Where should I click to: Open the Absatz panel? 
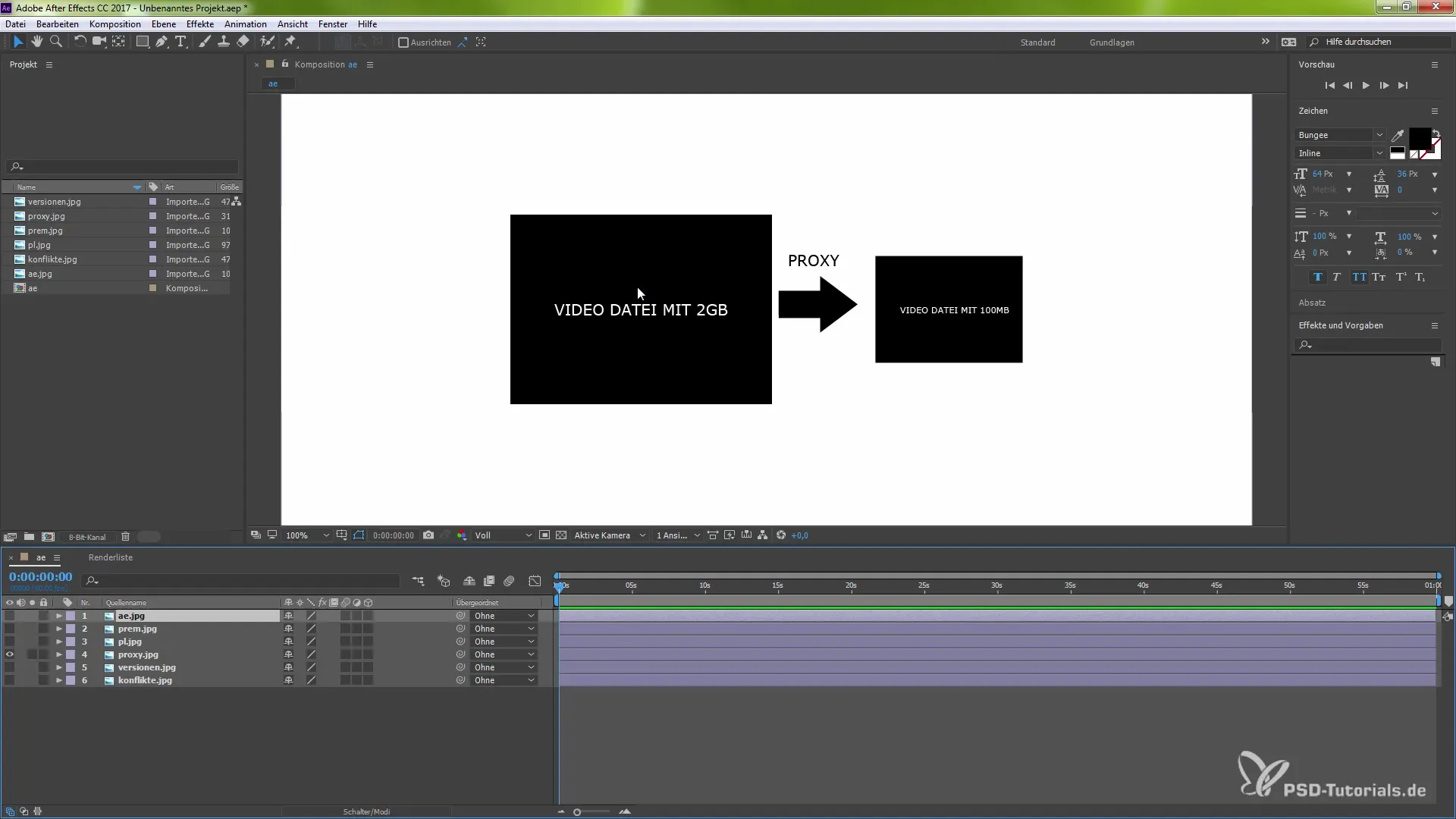(1312, 303)
